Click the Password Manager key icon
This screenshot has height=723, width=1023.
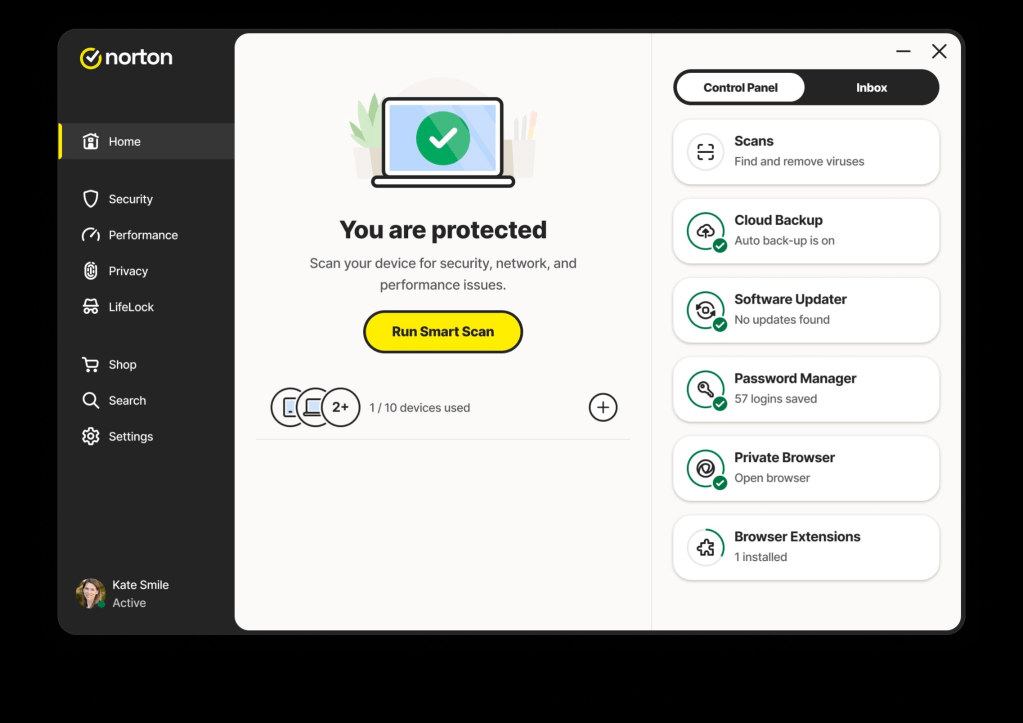point(705,390)
